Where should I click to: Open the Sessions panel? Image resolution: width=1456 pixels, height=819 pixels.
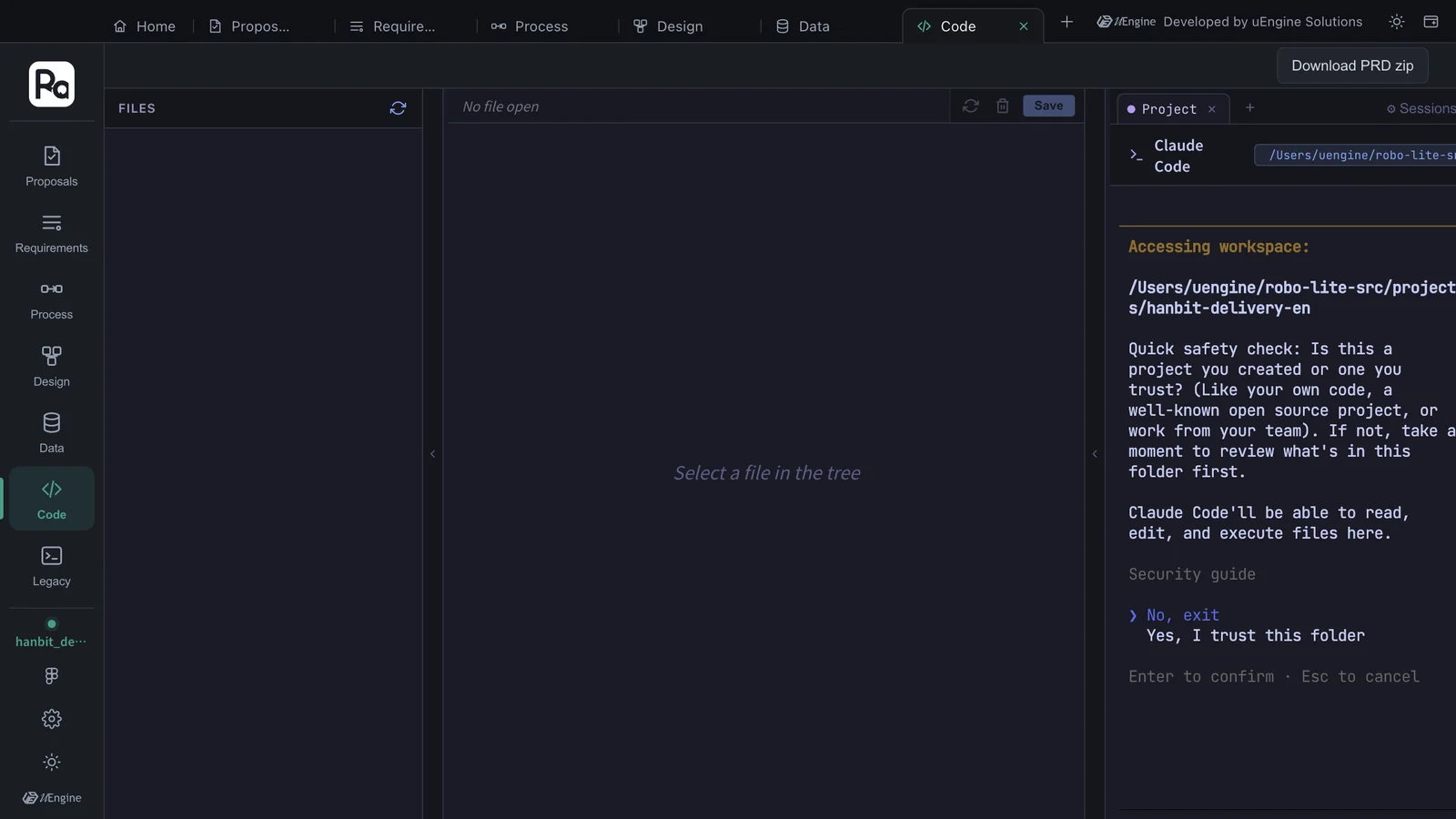pyautogui.click(x=1421, y=108)
